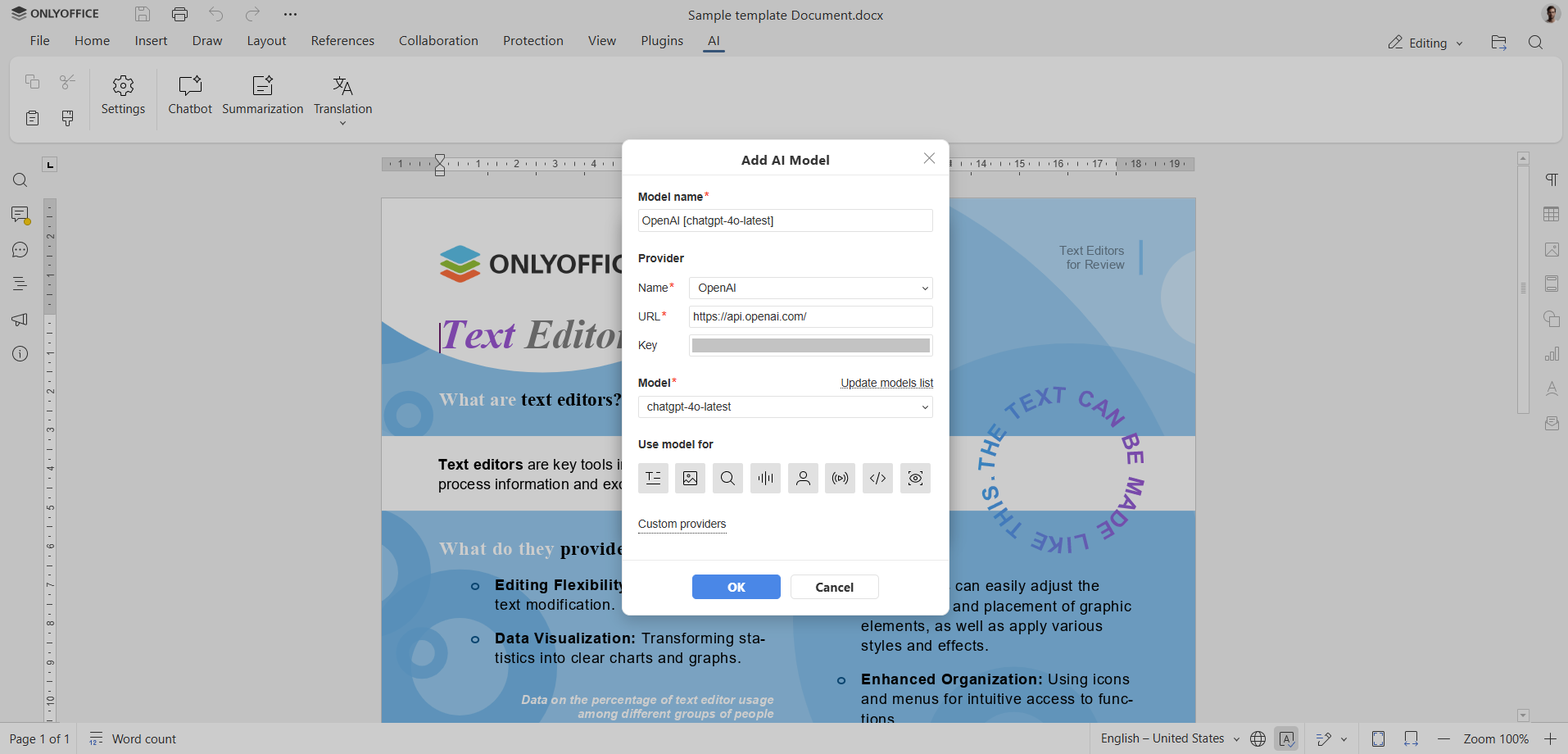
Task: Zoom in with the plus button
Action: pos(1550,739)
